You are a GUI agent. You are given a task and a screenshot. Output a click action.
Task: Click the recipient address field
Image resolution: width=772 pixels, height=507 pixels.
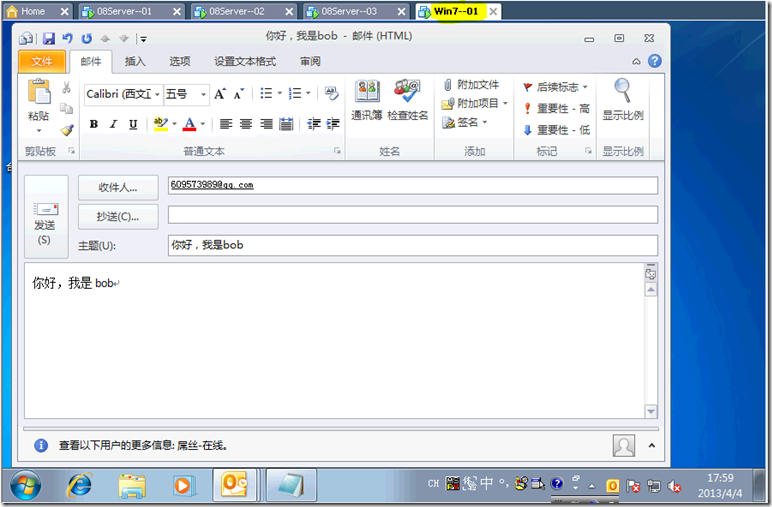tap(413, 186)
